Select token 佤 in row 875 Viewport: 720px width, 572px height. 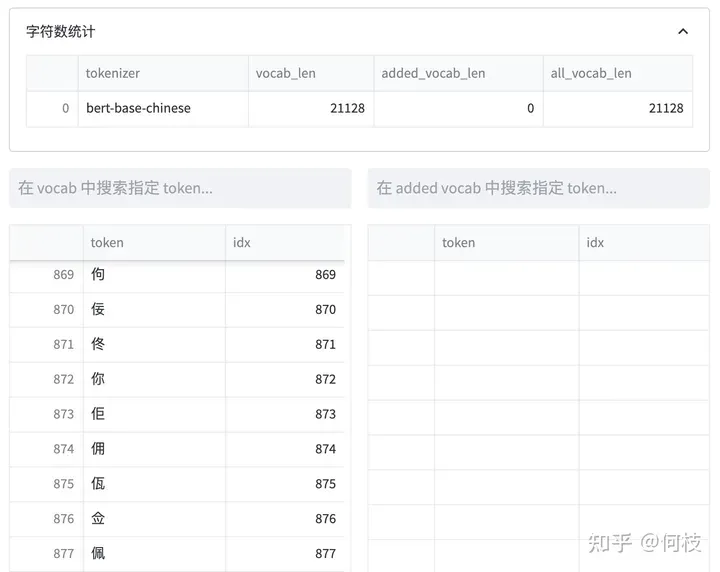click(154, 484)
